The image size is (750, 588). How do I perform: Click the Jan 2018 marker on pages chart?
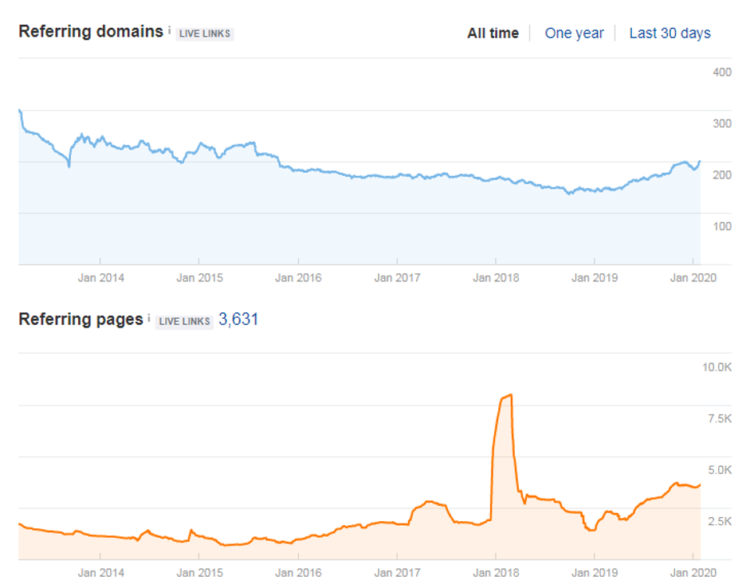click(x=496, y=572)
